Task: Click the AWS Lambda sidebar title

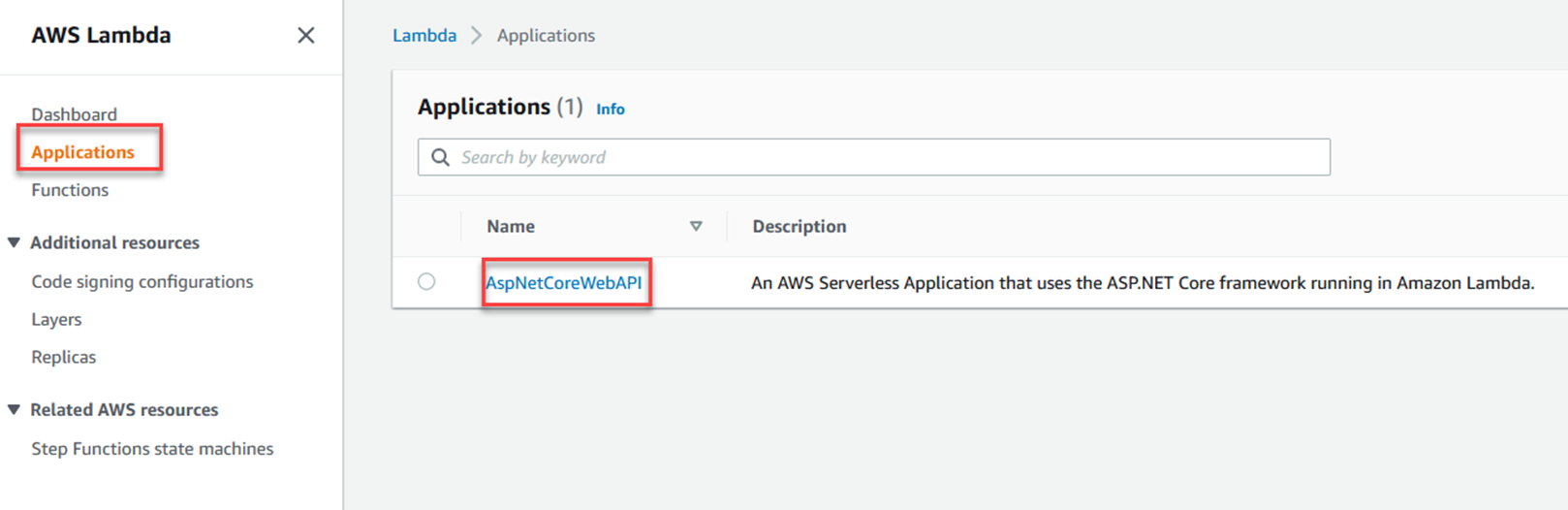Action: pos(101,35)
